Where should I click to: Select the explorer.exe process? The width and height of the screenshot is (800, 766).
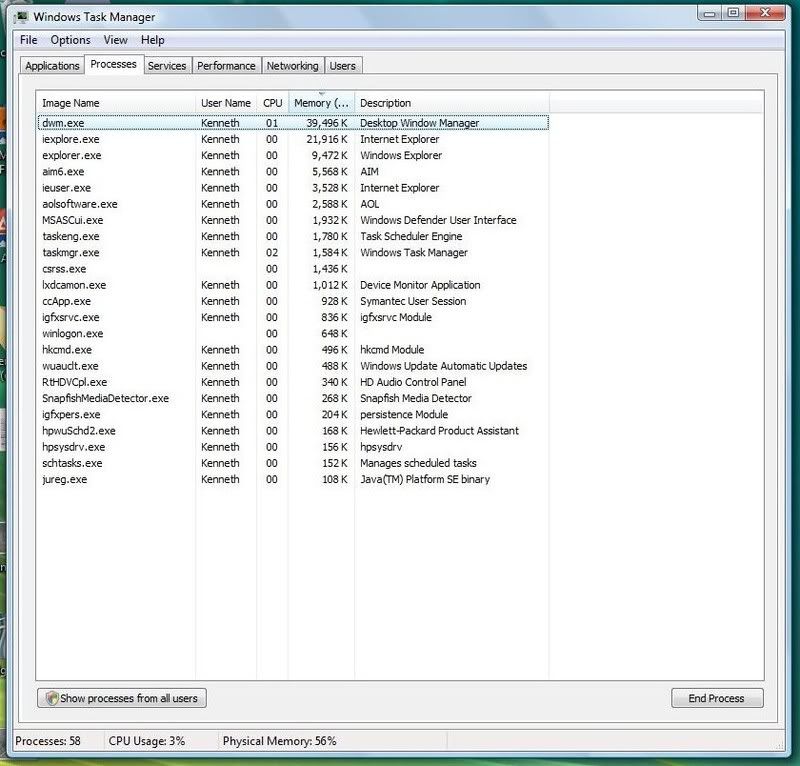pos(293,156)
